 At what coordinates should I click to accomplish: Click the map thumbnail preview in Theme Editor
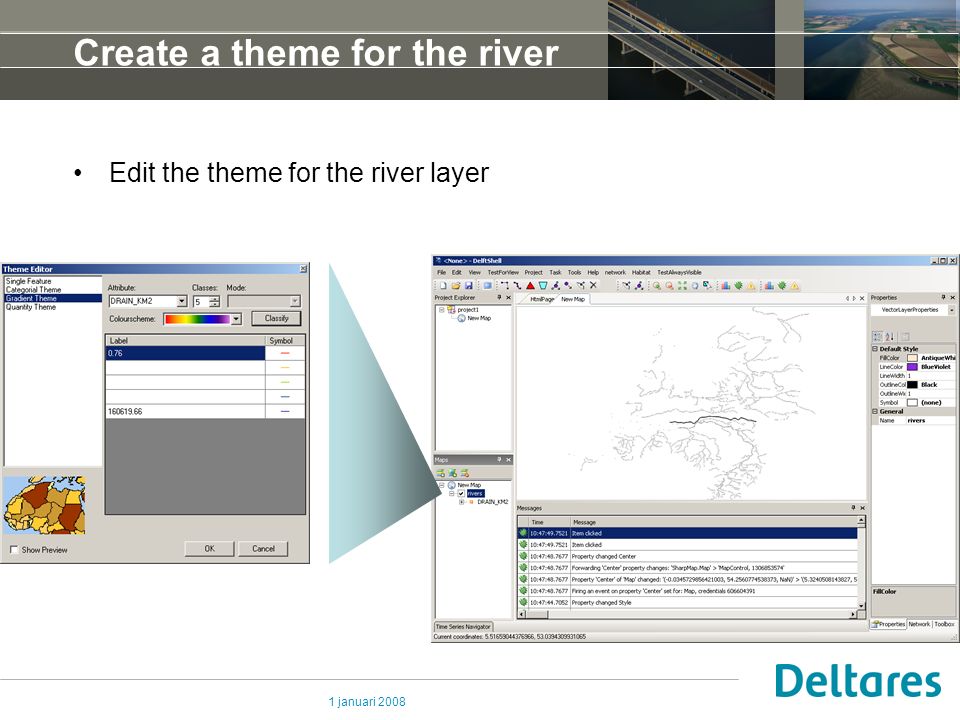pyautogui.click(x=45, y=505)
